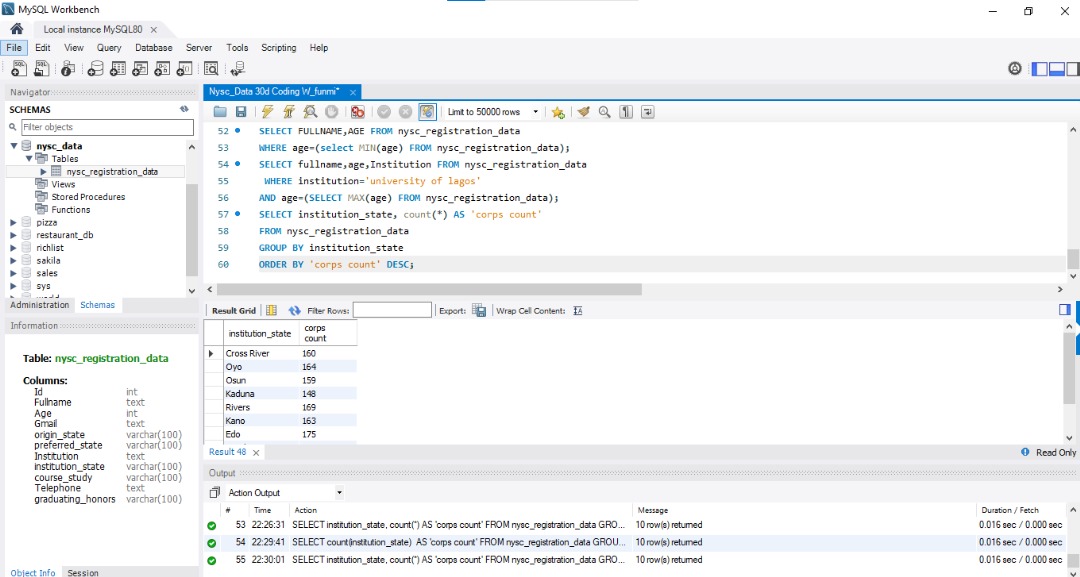1080x577 pixels.
Task: Toggle autocommit mode button
Action: click(427, 112)
